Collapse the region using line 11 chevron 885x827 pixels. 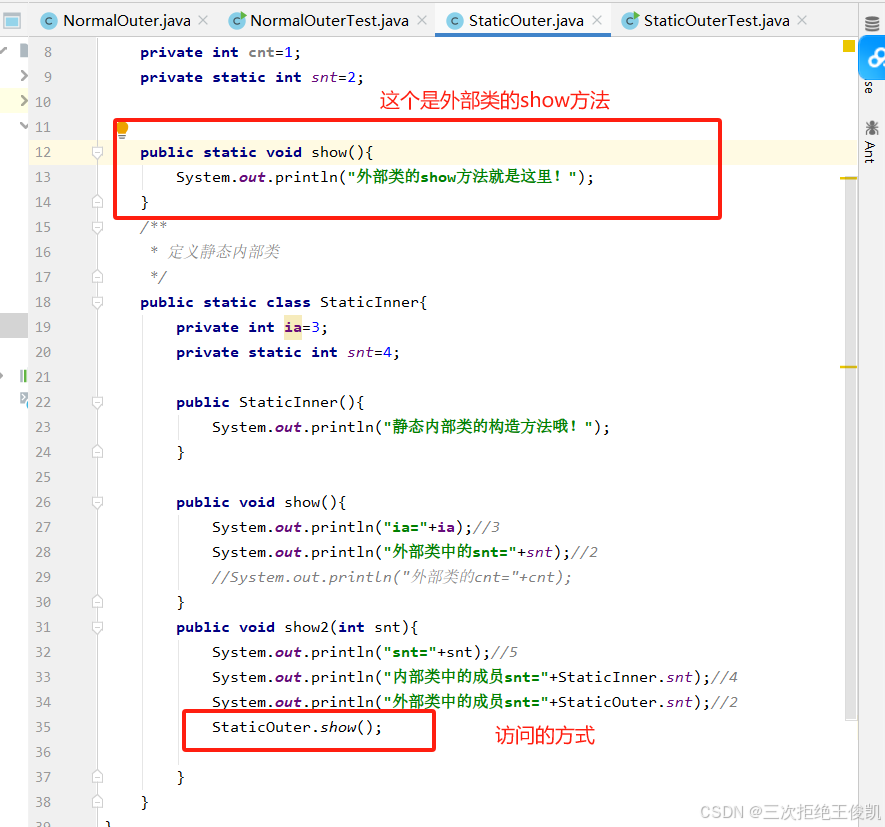tap(25, 127)
